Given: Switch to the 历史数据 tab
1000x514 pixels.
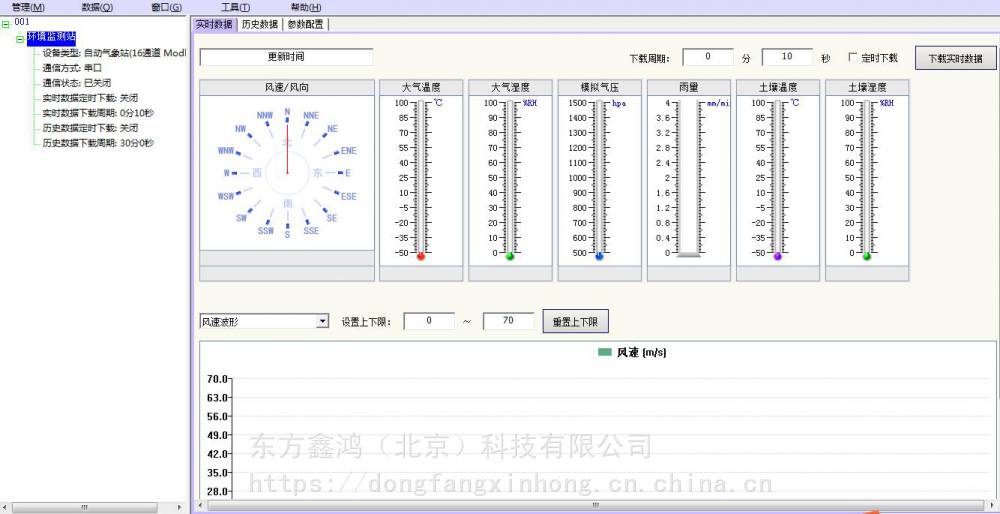Looking at the screenshot, I should pyautogui.click(x=260, y=24).
